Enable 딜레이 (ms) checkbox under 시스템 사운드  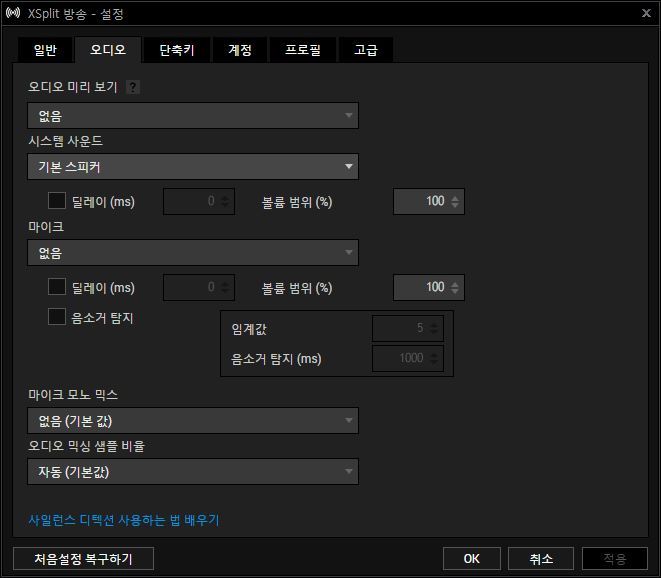57,201
